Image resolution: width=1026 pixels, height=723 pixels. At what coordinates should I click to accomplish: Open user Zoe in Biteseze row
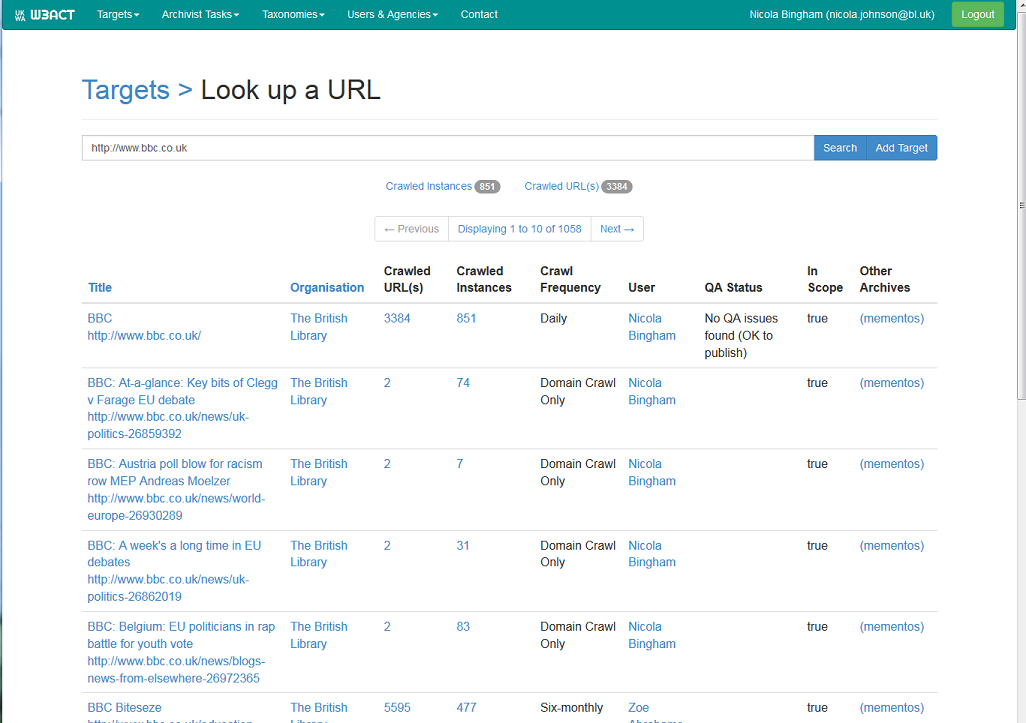point(639,708)
